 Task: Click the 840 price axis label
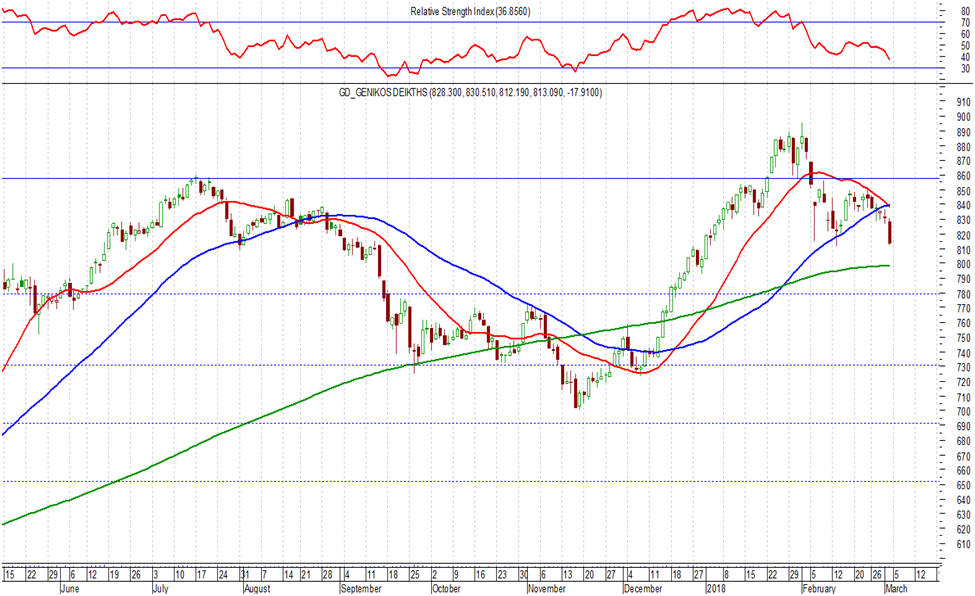coord(963,205)
